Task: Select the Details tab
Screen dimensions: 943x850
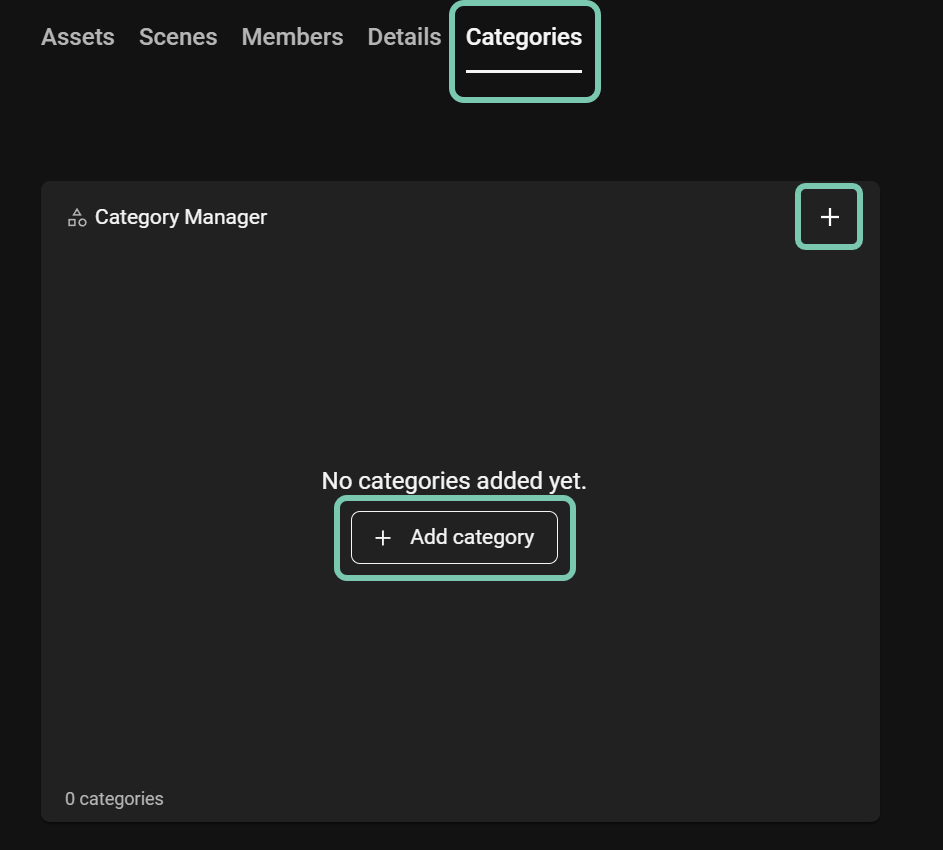Action: point(404,37)
